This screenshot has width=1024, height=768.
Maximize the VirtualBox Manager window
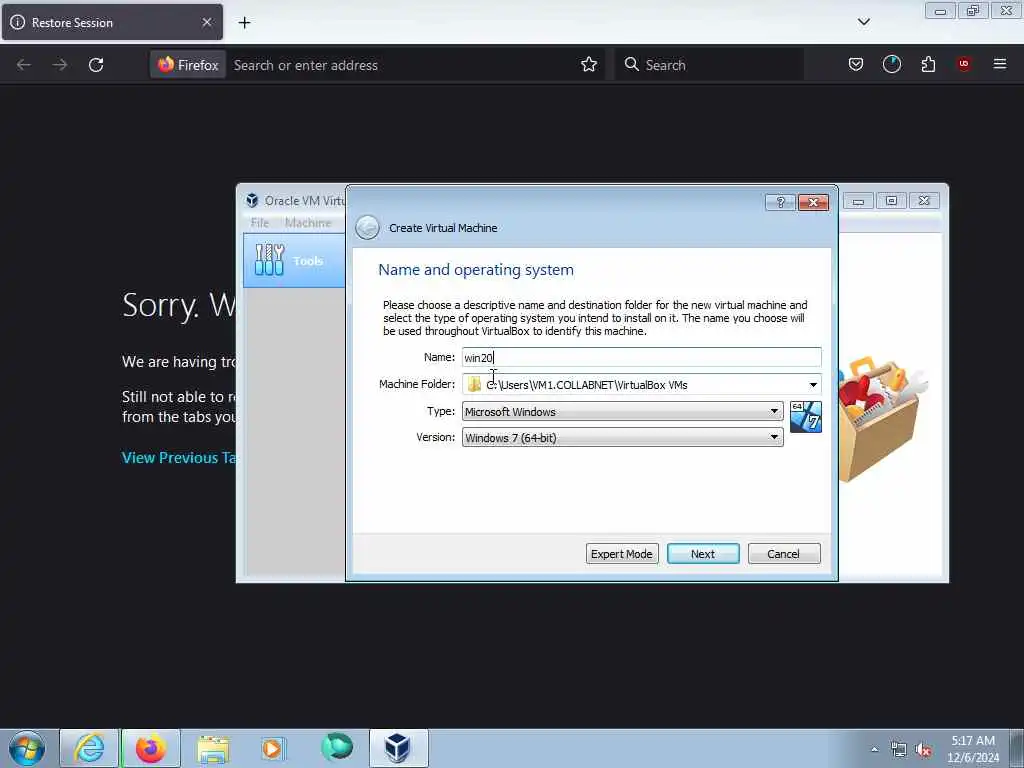tap(891, 201)
